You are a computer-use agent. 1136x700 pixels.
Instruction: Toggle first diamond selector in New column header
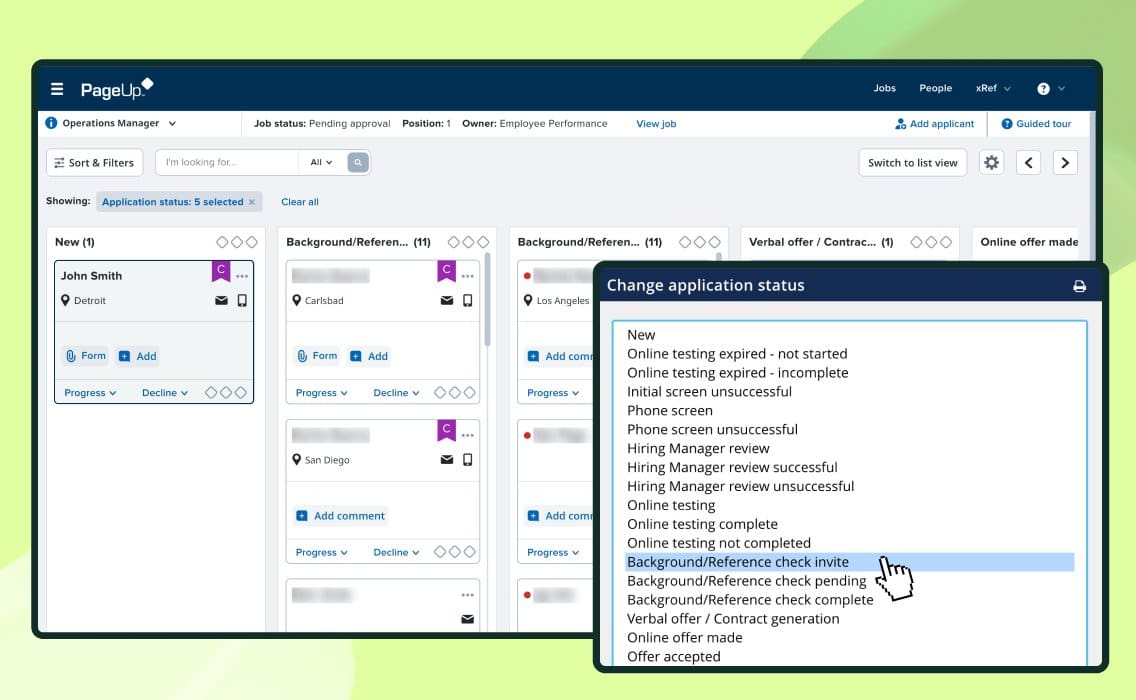coord(222,242)
